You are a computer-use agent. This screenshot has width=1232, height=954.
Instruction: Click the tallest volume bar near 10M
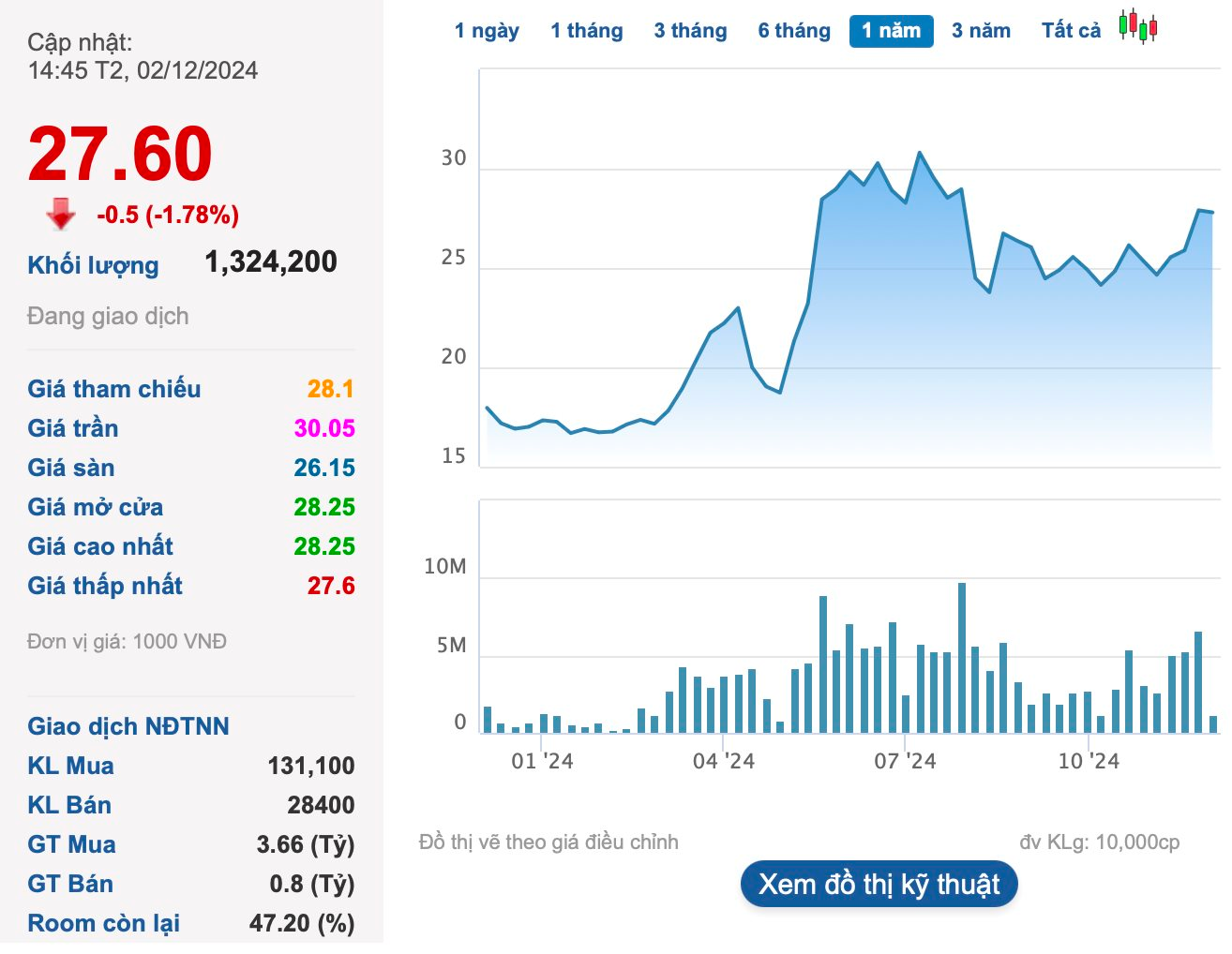[x=962, y=658]
